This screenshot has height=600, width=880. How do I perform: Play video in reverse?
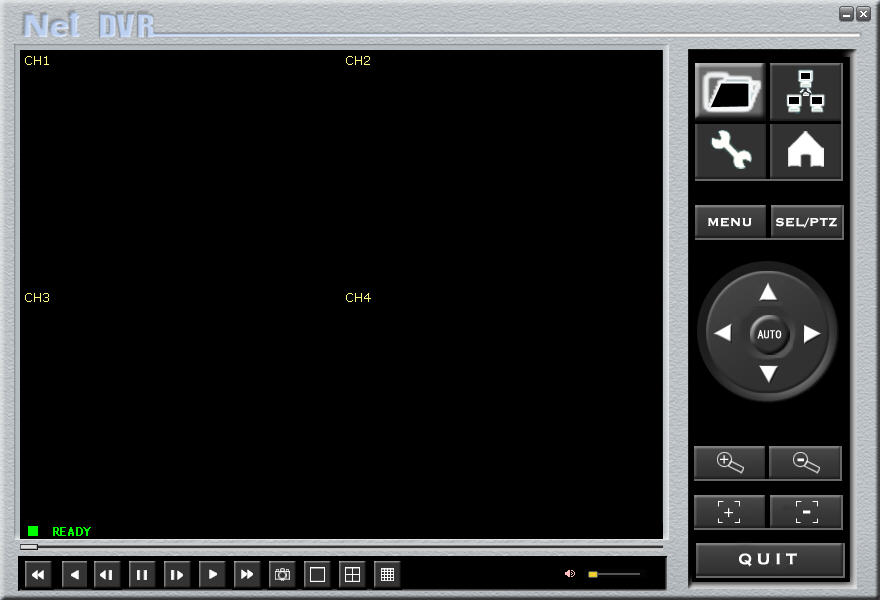tap(74, 575)
